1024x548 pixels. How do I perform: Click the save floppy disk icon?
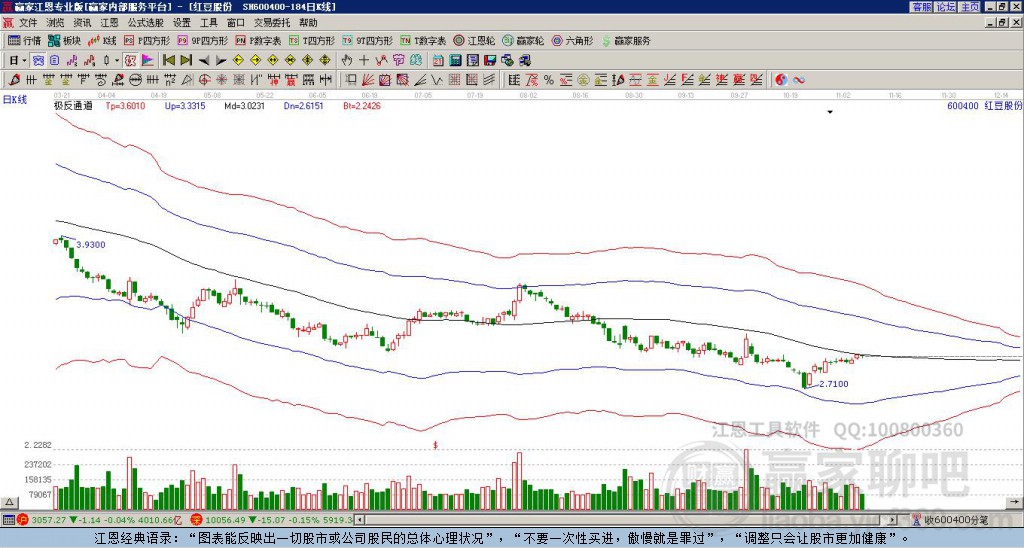[490, 61]
